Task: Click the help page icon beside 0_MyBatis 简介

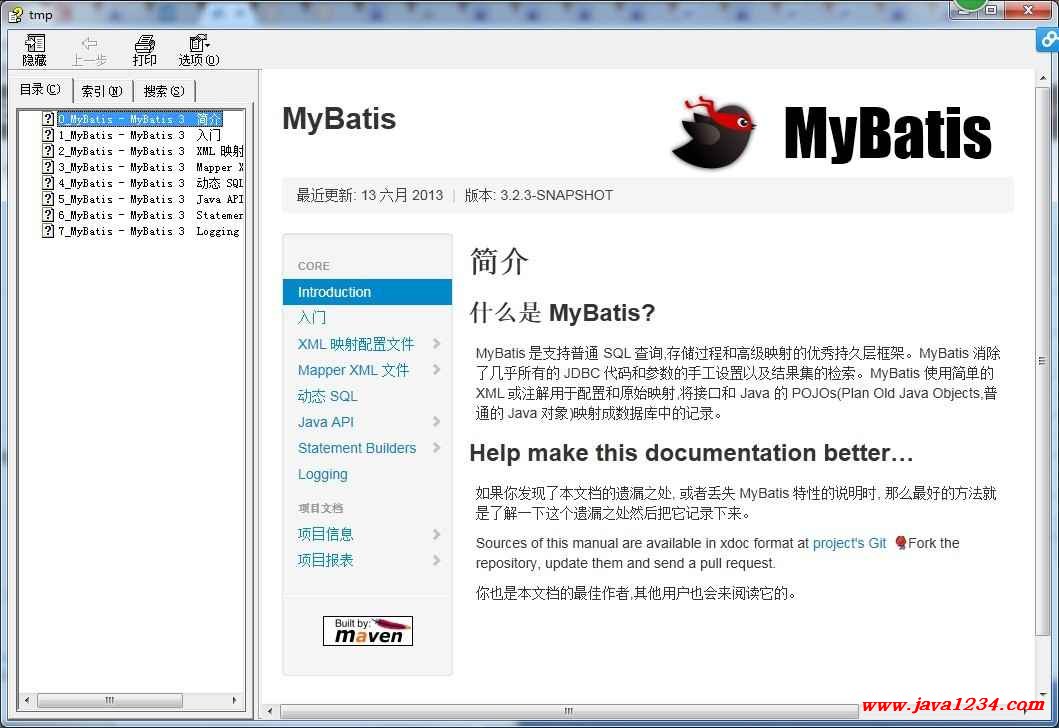Action: [48, 119]
